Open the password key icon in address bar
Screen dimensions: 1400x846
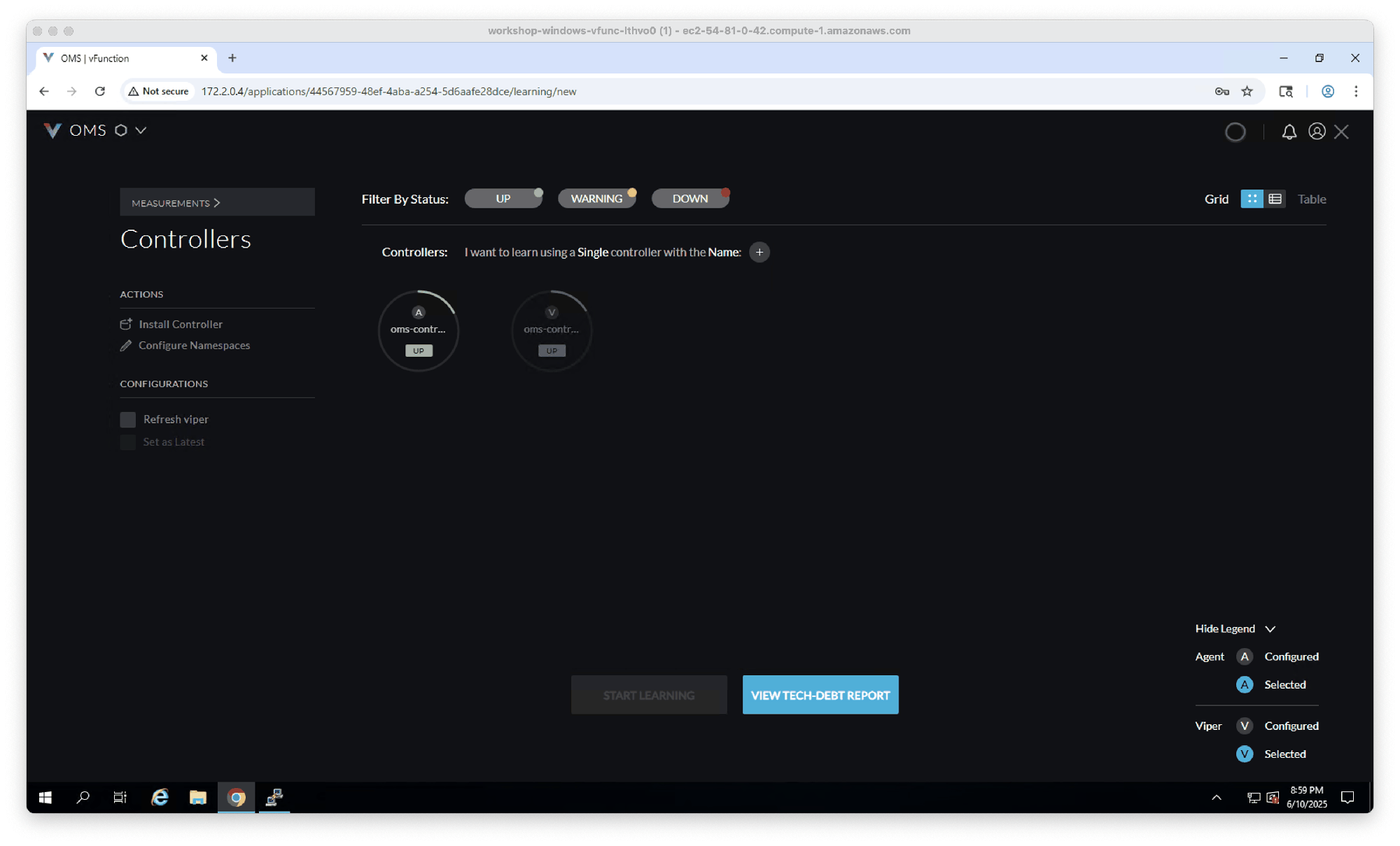(1221, 91)
